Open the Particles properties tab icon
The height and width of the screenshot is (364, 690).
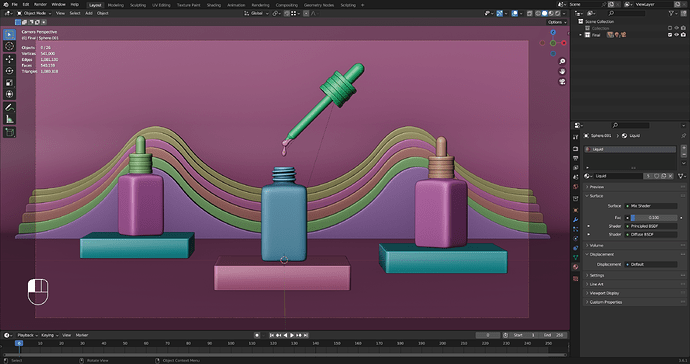(x=576, y=229)
